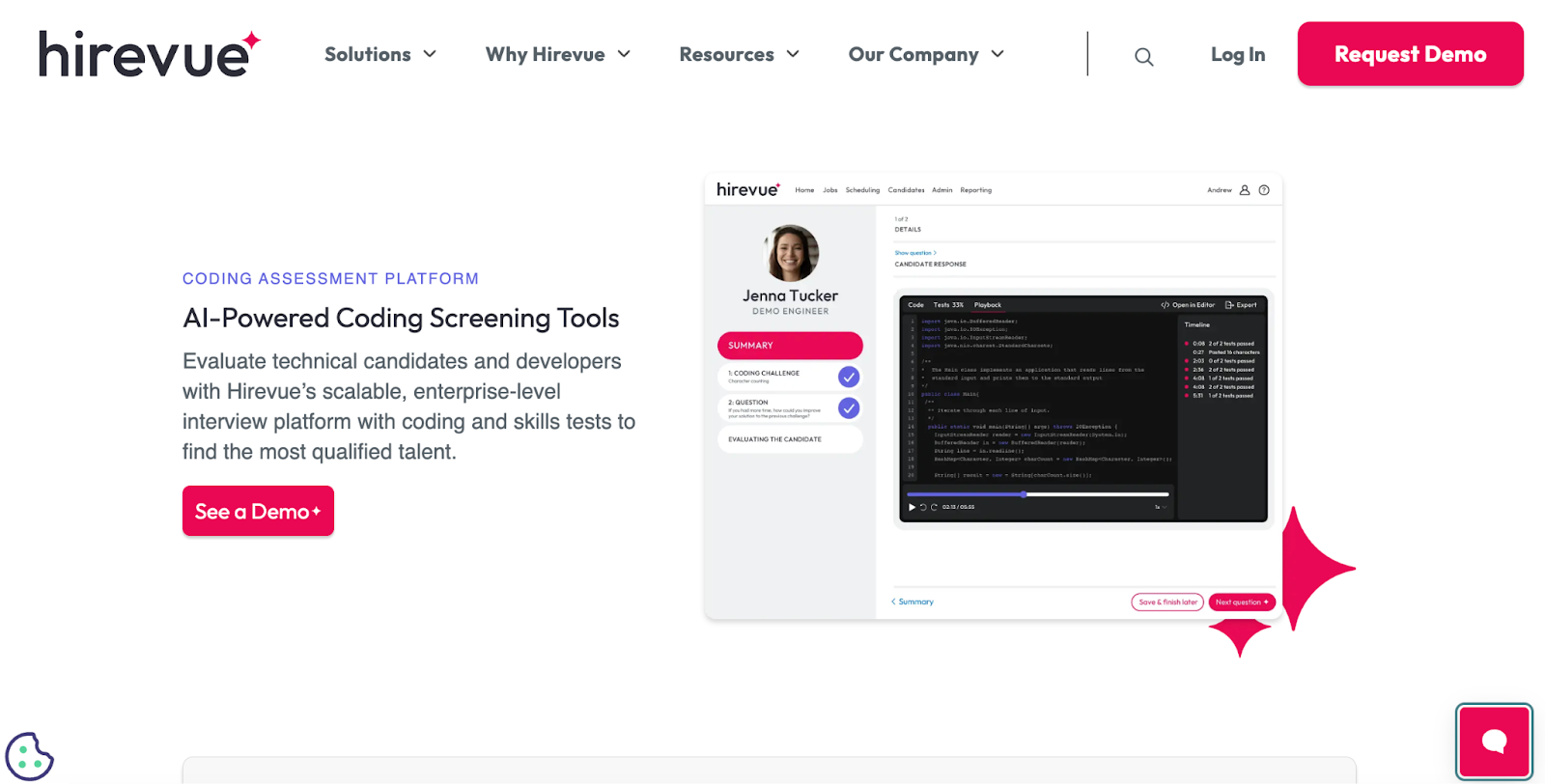The width and height of the screenshot is (1545, 784).
Task: Click the See a Demo button
Action: (x=258, y=511)
